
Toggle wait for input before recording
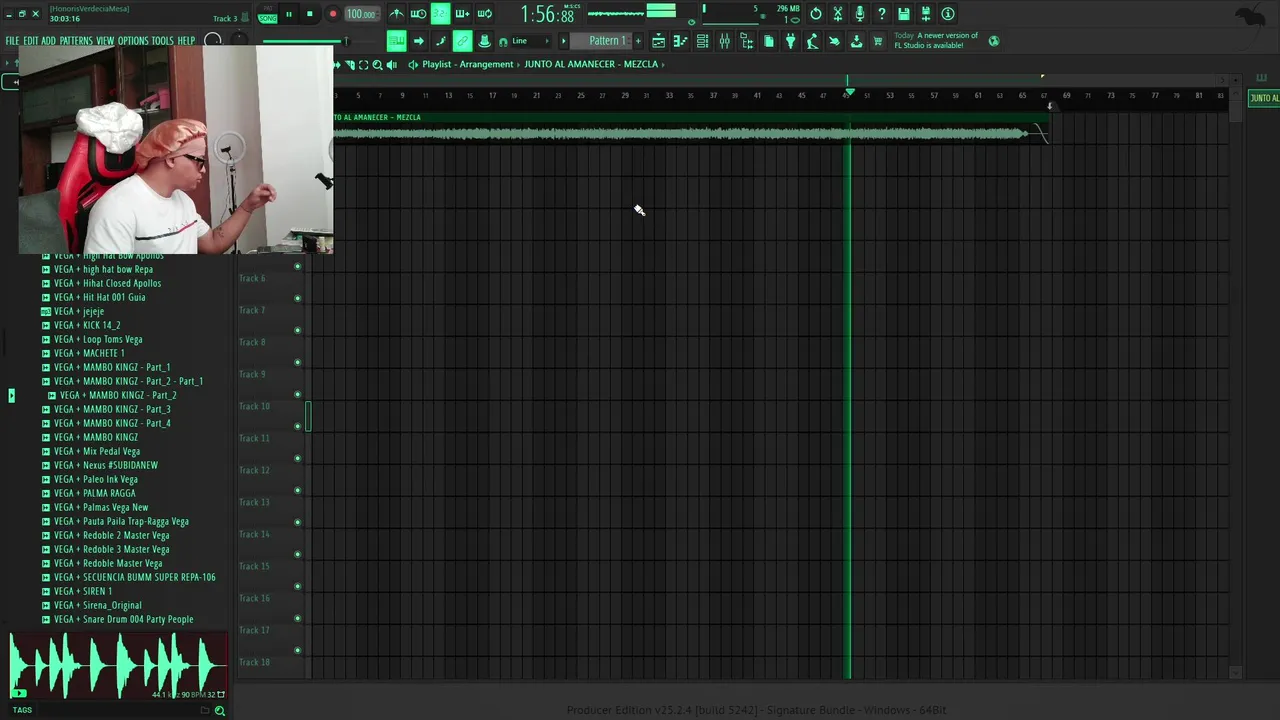point(418,14)
